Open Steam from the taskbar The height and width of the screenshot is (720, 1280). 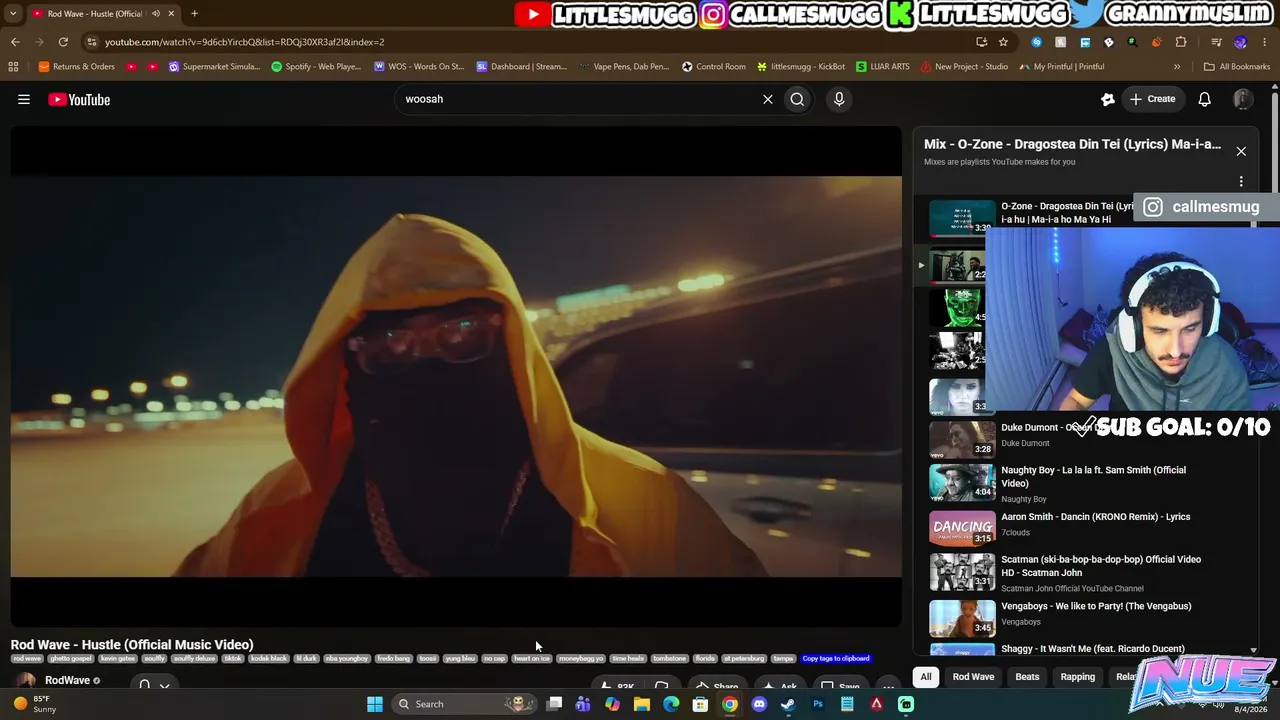pyautogui.click(x=788, y=704)
